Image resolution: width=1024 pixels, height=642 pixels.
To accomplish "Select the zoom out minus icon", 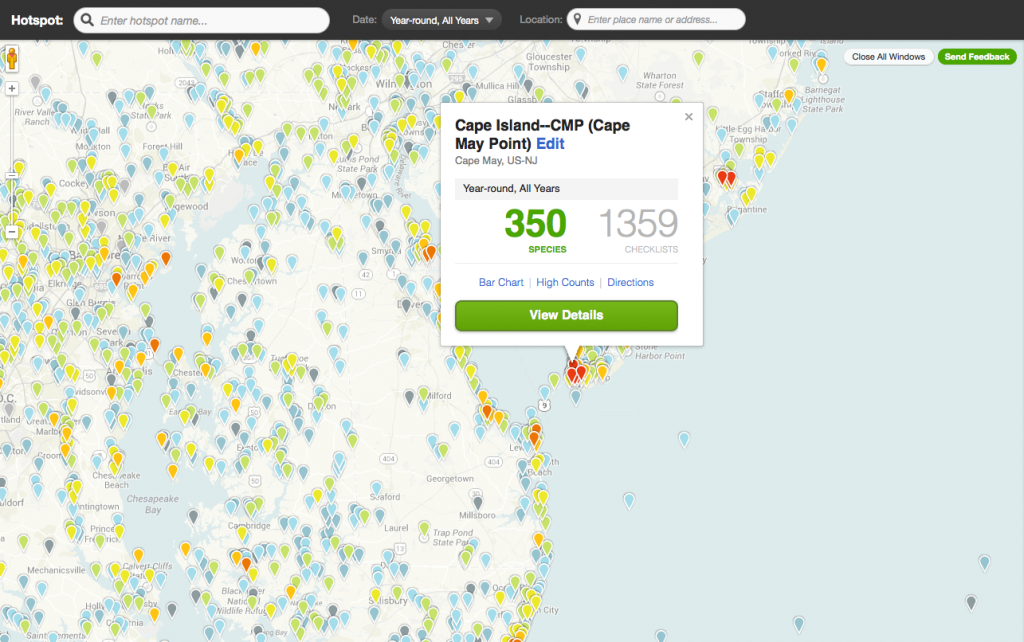I will pos(10,230).
